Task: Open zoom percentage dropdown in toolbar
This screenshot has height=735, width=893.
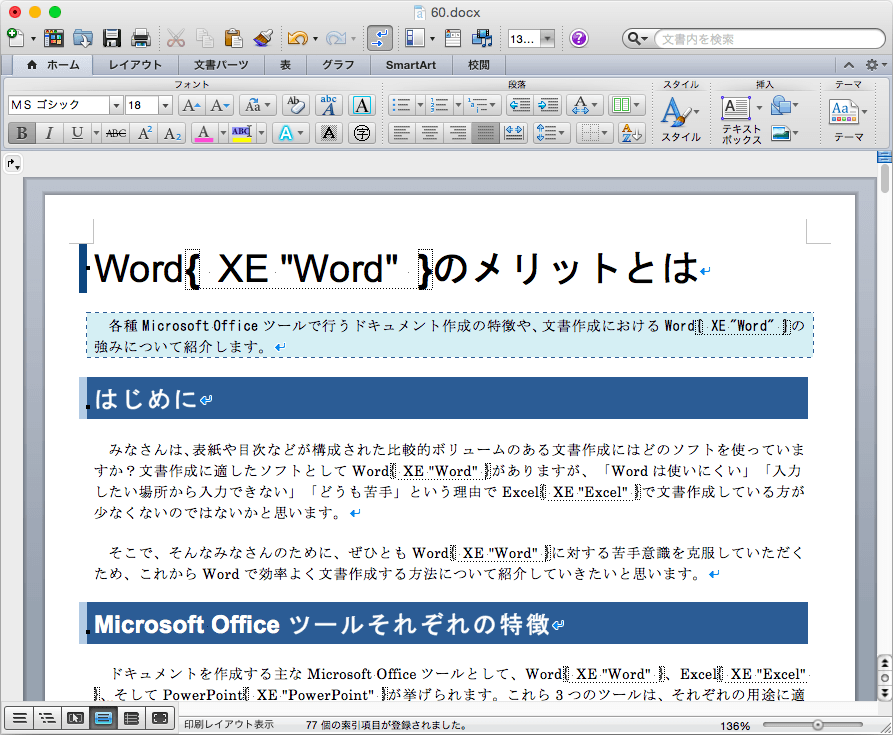Action: coord(547,39)
